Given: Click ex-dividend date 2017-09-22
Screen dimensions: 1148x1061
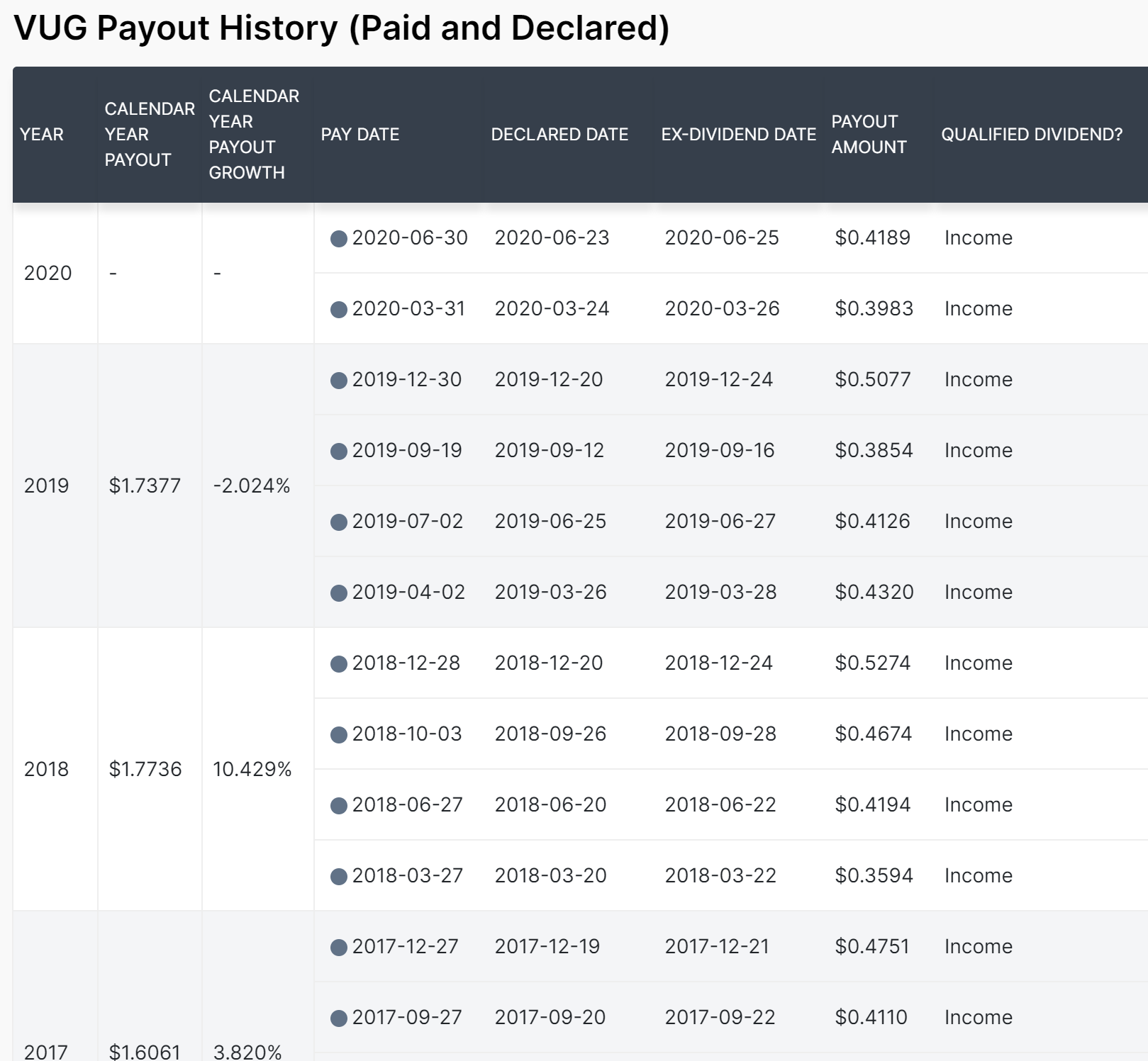Looking at the screenshot, I should coord(720,1017).
